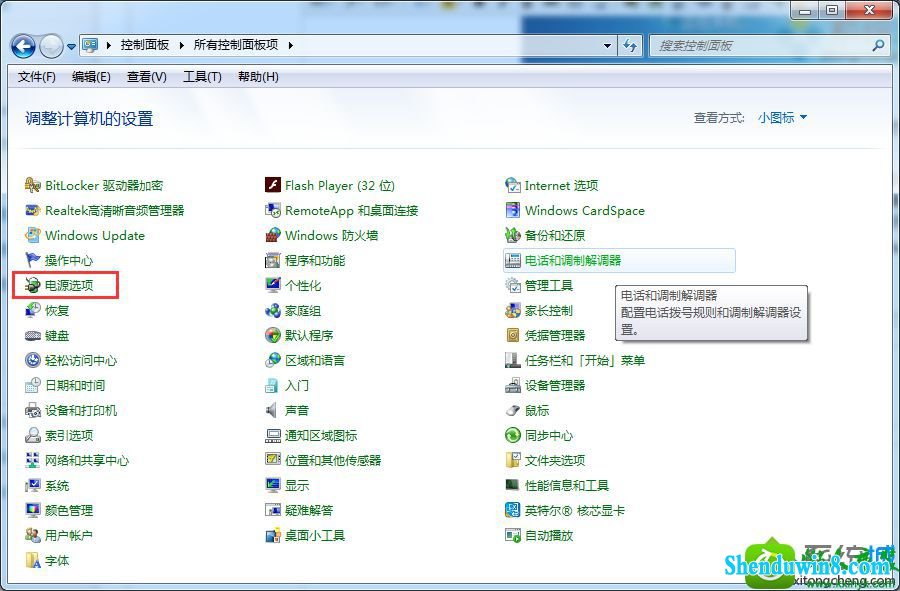Click the 默认程序 icon

coord(273,336)
